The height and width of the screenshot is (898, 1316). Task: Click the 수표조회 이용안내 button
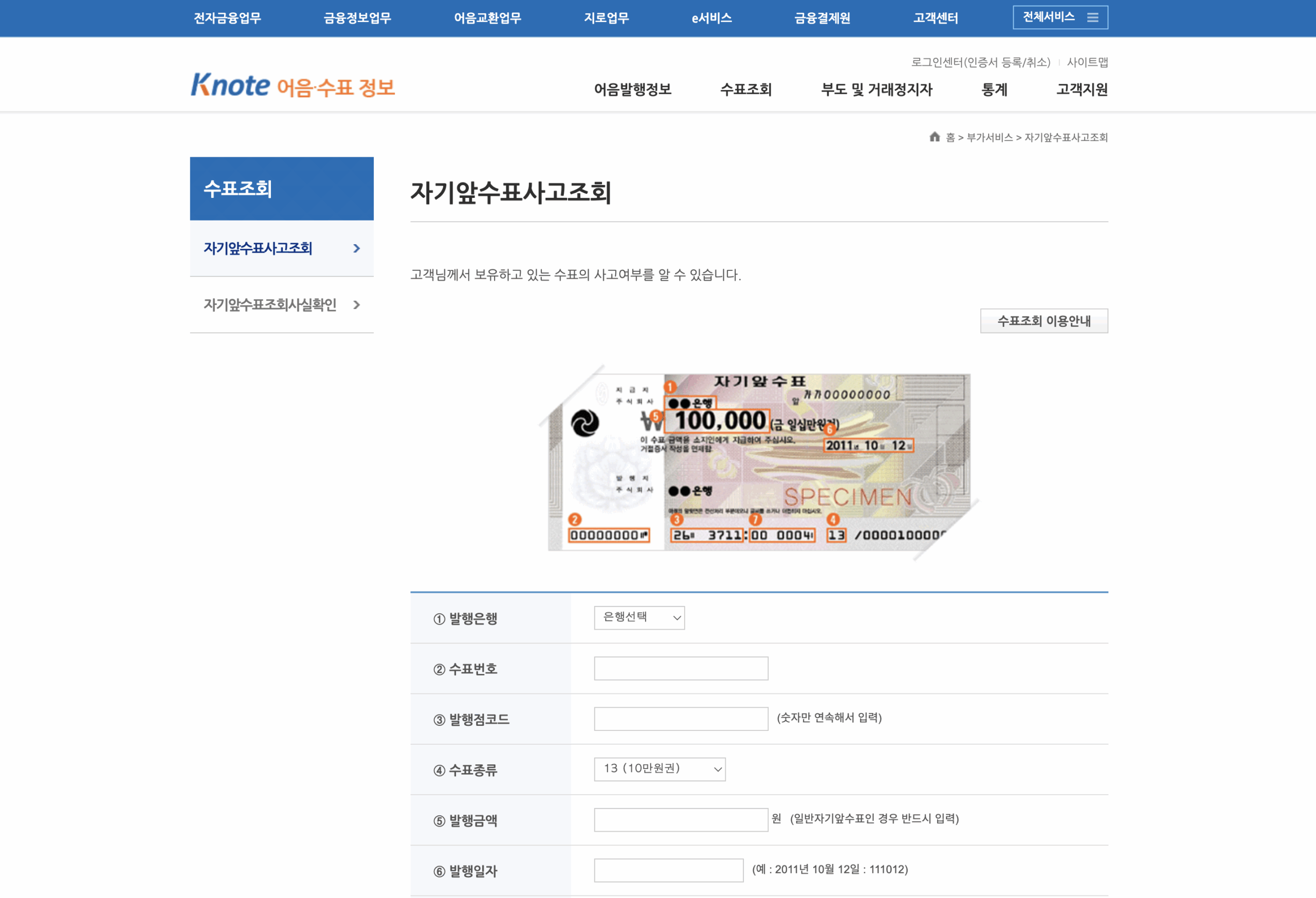pyautogui.click(x=1044, y=320)
